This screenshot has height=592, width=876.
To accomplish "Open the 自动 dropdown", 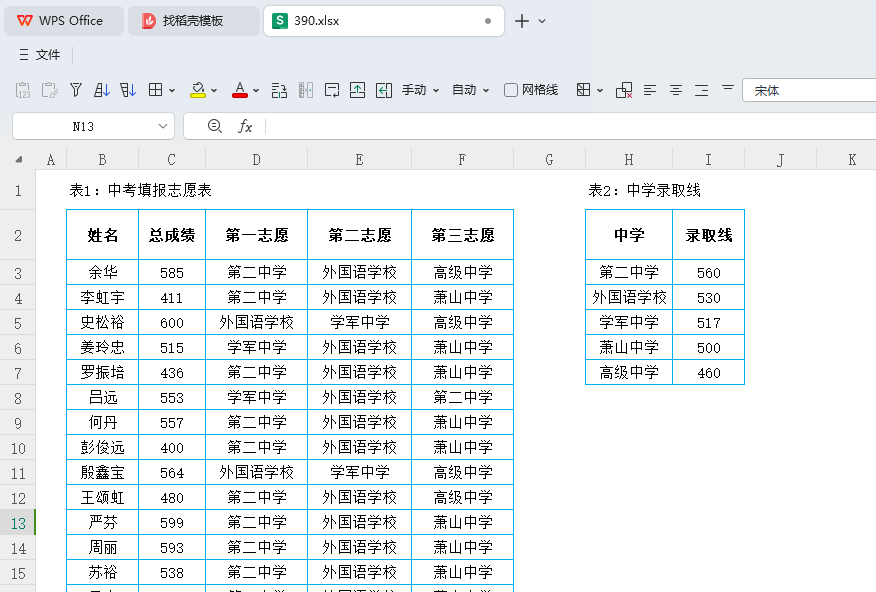I will click(x=470, y=90).
